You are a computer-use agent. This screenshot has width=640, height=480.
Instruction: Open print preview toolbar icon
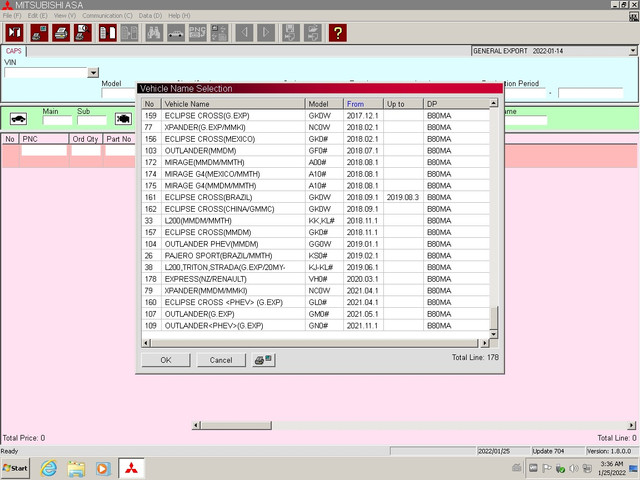[x=83, y=33]
